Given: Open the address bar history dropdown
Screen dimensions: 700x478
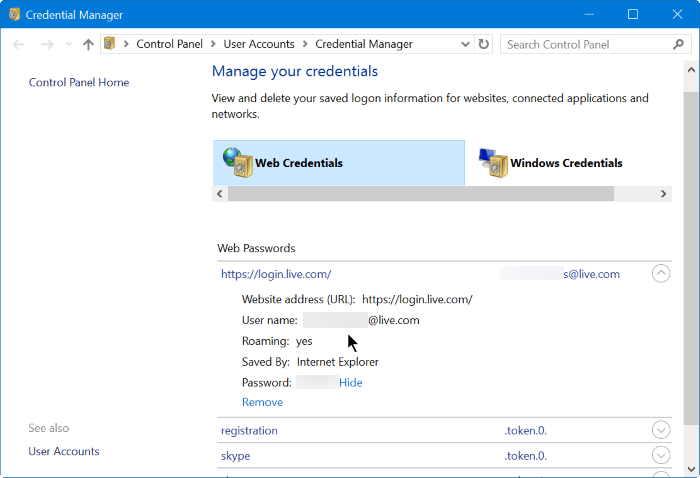Looking at the screenshot, I should pyautogui.click(x=465, y=44).
